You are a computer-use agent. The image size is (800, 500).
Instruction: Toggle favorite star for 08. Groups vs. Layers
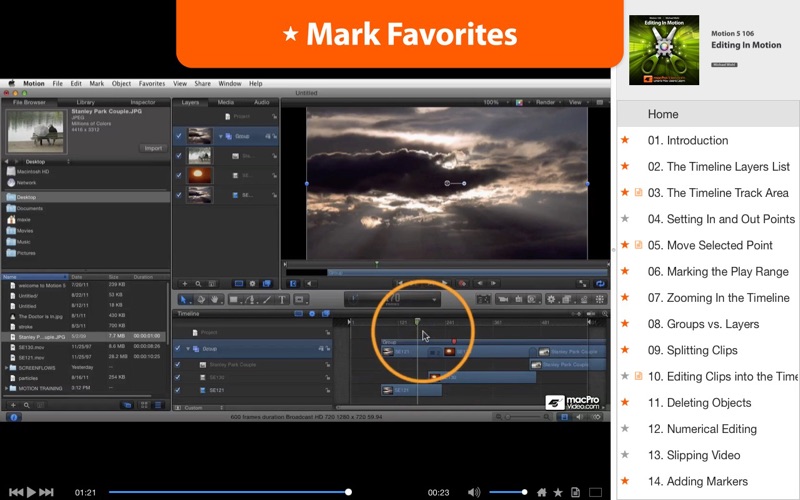tap(624, 323)
